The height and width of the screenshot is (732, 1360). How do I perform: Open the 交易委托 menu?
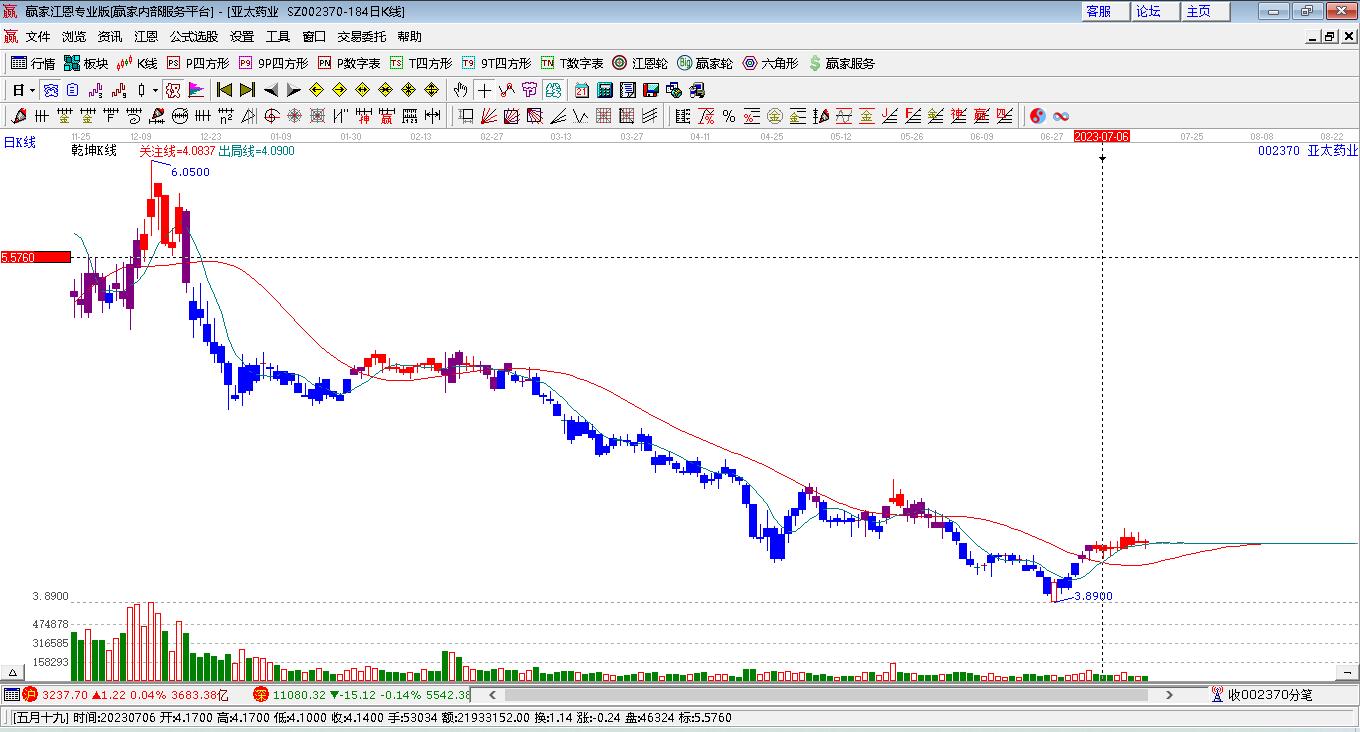pyautogui.click(x=361, y=37)
